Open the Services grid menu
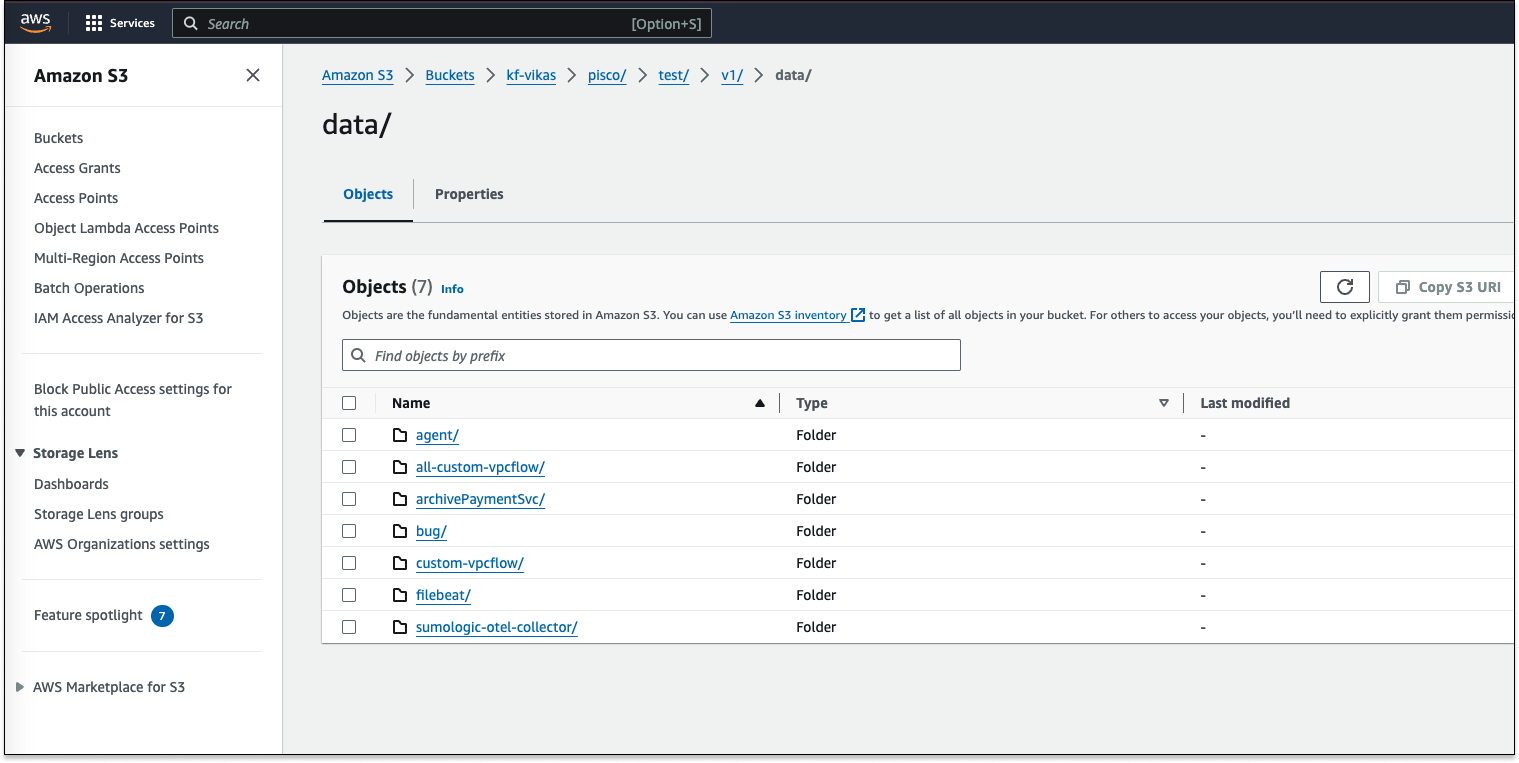Screen dimensions: 1519x763 92,22
